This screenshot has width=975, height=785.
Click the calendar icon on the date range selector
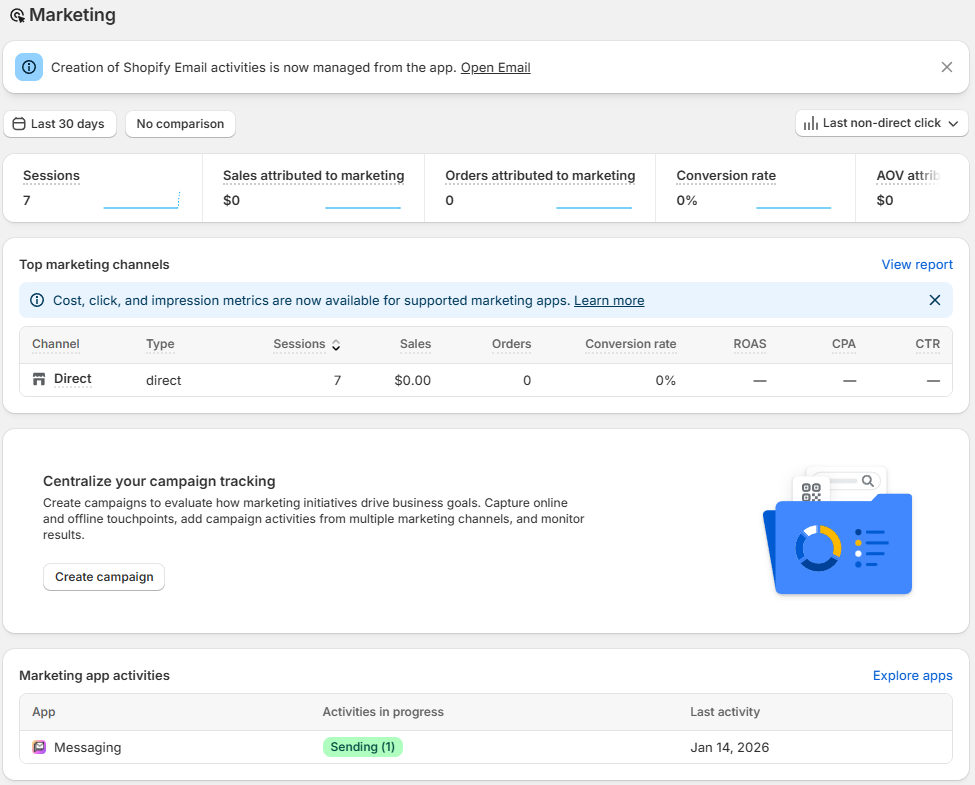click(x=19, y=123)
